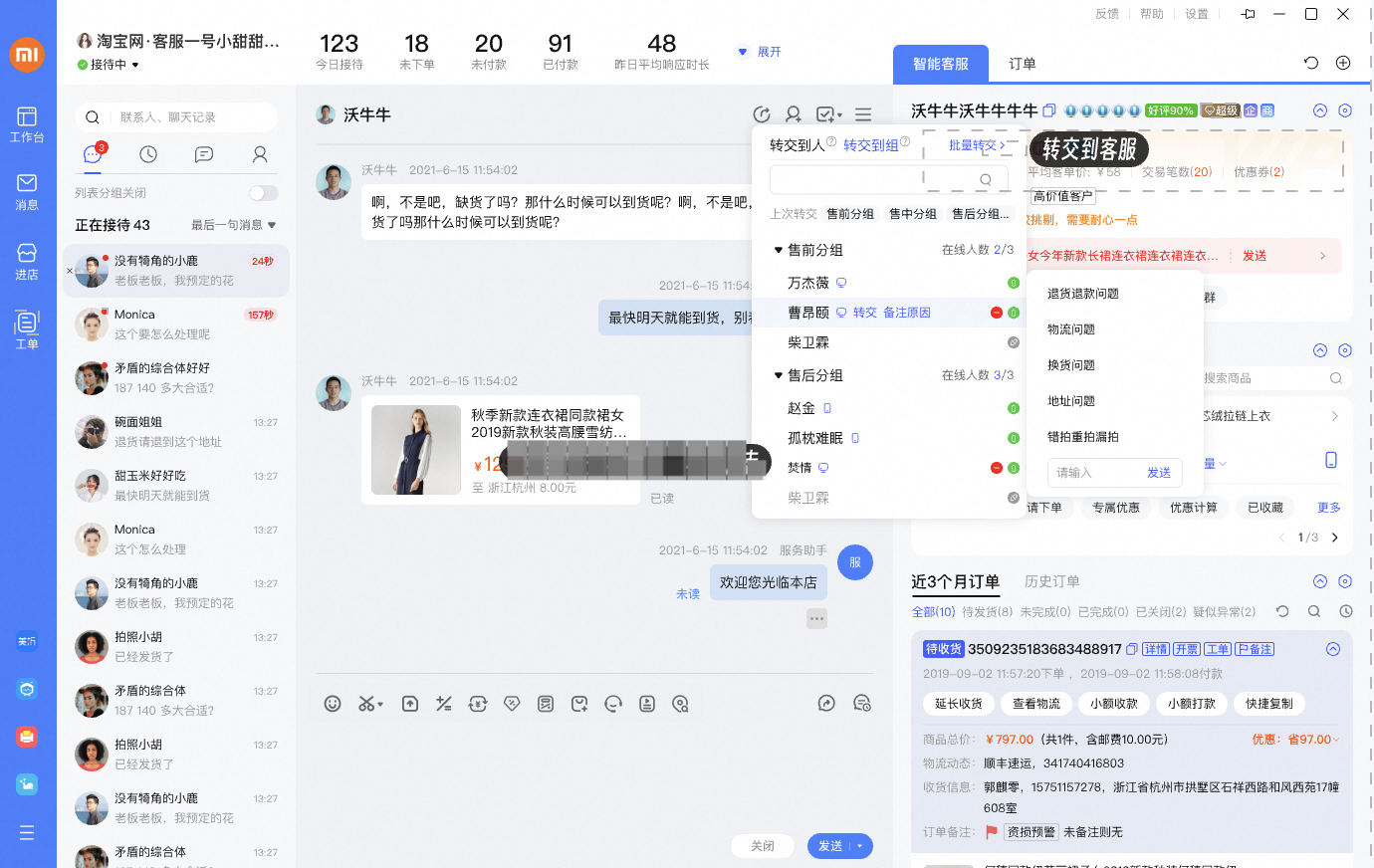The image size is (1374, 868).
Task: Click the emoji smiley icon in chat toolbar
Action: point(333,704)
